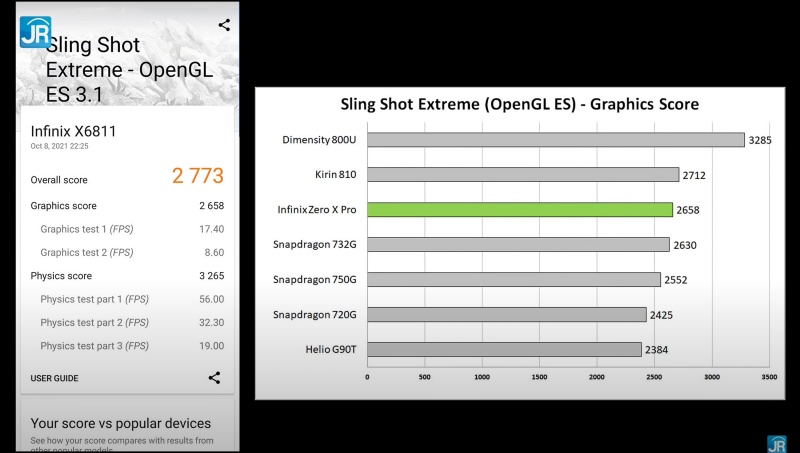Image resolution: width=800 pixels, height=453 pixels.
Task: Click the Dimensity 800U bar
Action: [555, 140]
